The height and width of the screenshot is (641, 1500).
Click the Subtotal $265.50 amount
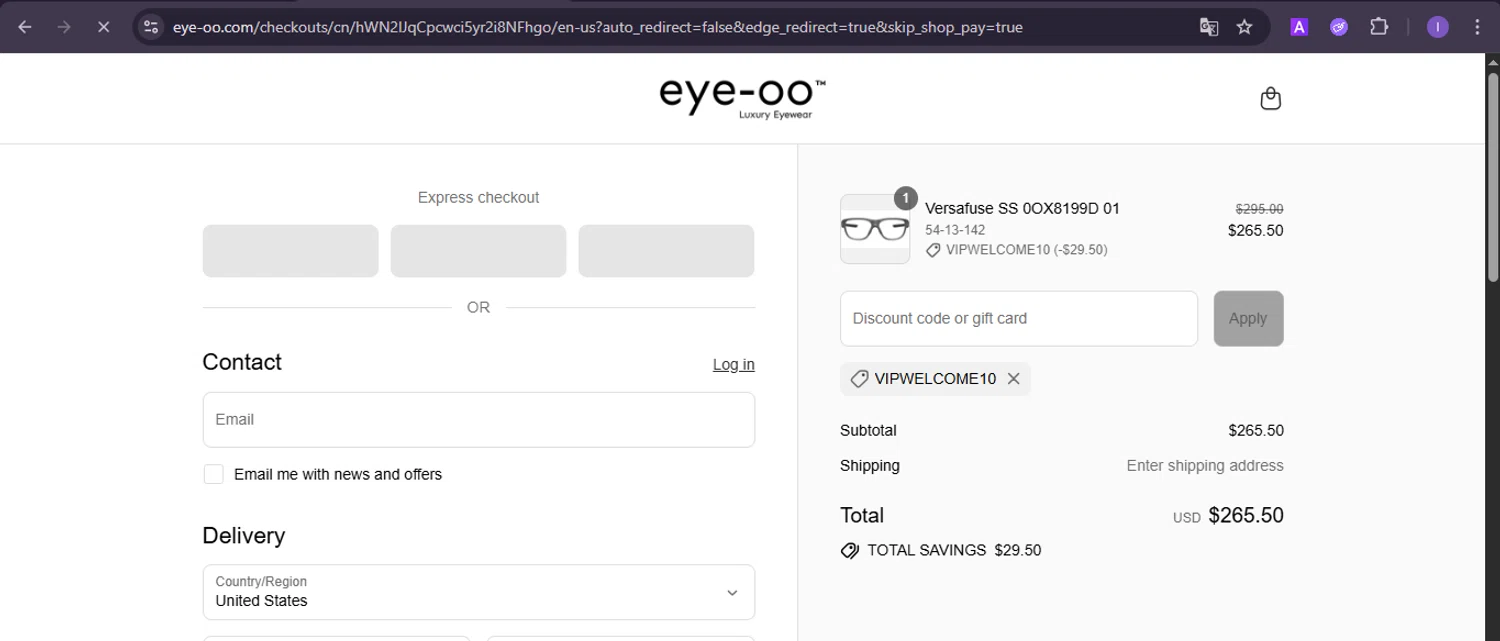pyautogui.click(x=1256, y=431)
